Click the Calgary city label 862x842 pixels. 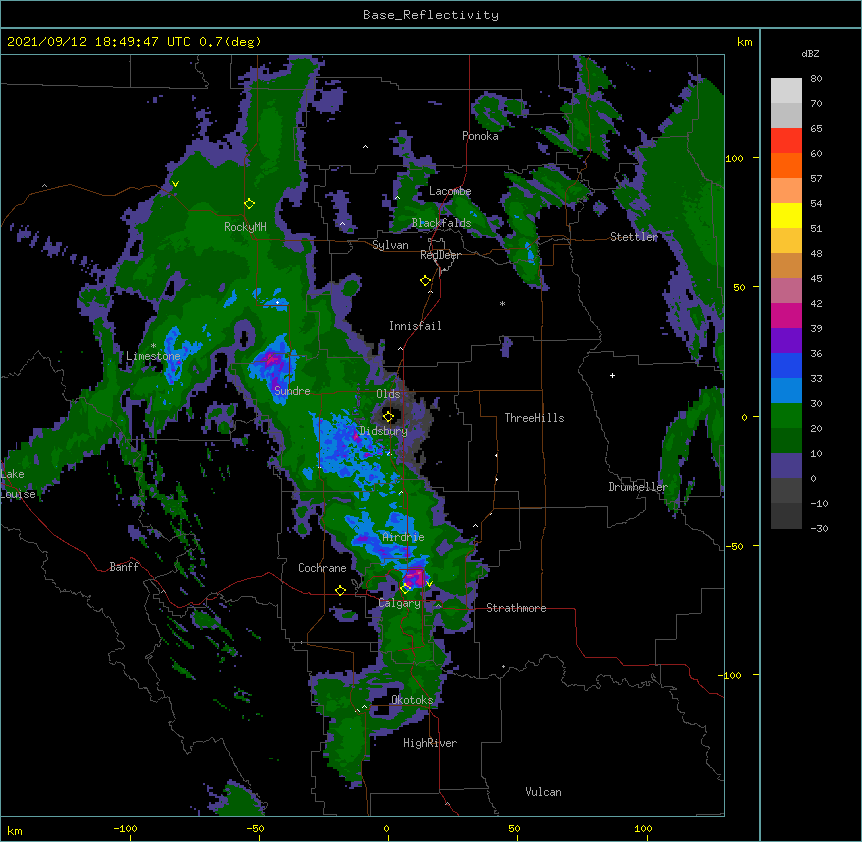(400, 603)
